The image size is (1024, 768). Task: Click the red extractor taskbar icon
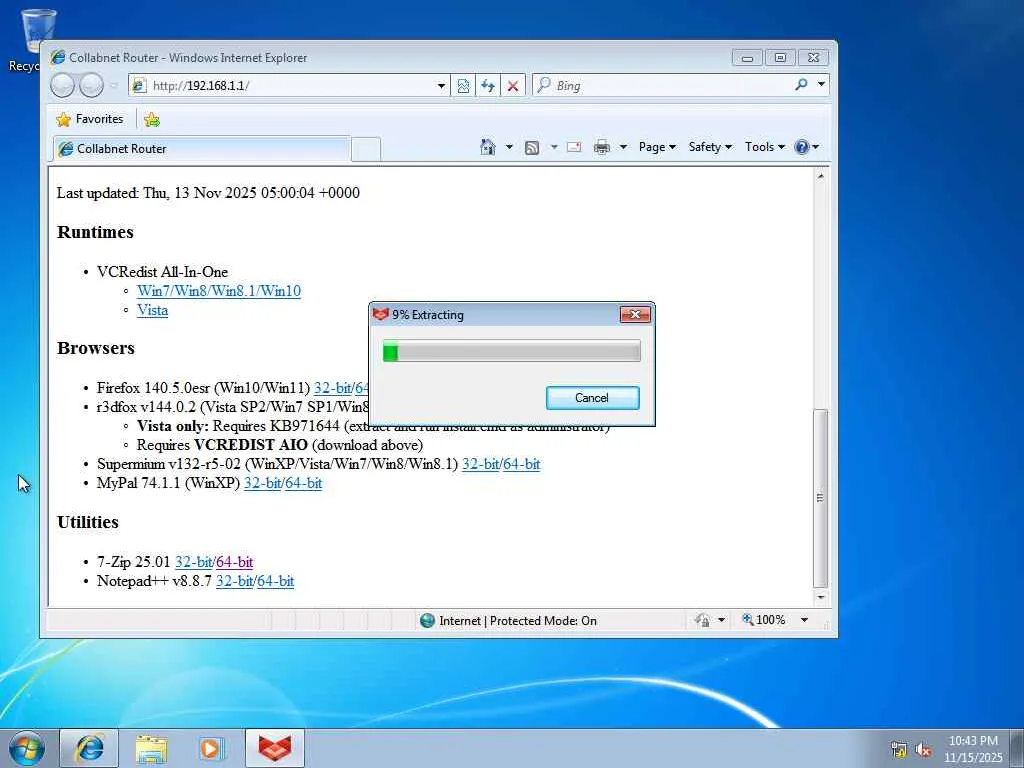(275, 748)
